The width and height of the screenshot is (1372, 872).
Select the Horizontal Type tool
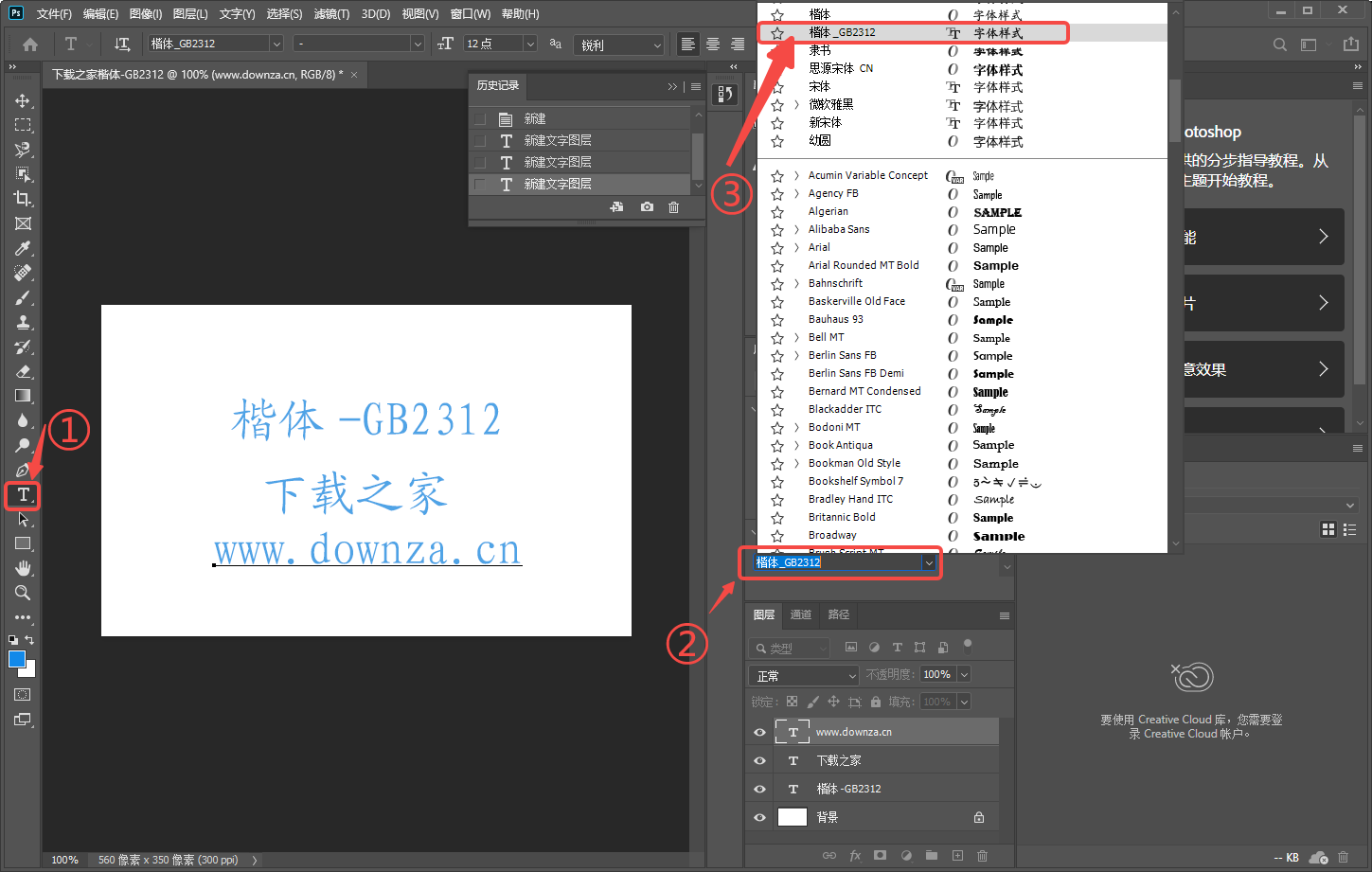tap(23, 495)
